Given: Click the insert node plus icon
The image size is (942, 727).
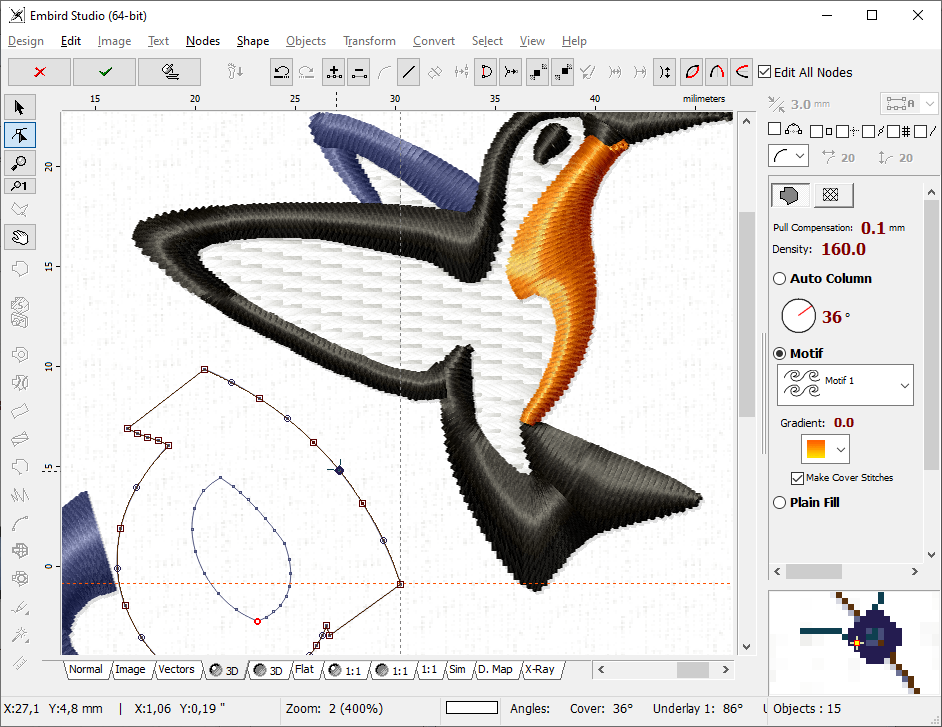Looking at the screenshot, I should tap(335, 71).
